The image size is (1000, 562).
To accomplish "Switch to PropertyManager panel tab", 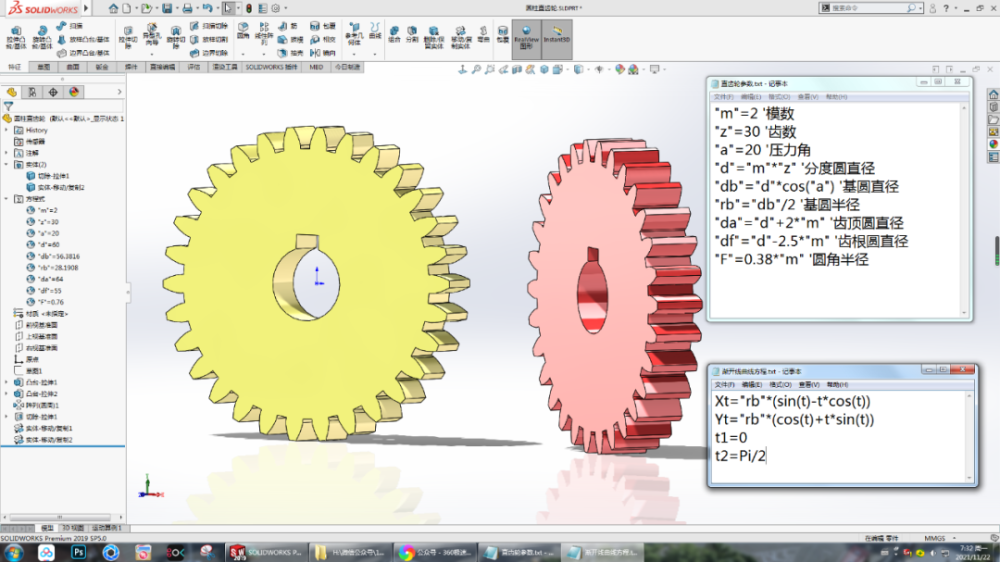I will coord(32,92).
